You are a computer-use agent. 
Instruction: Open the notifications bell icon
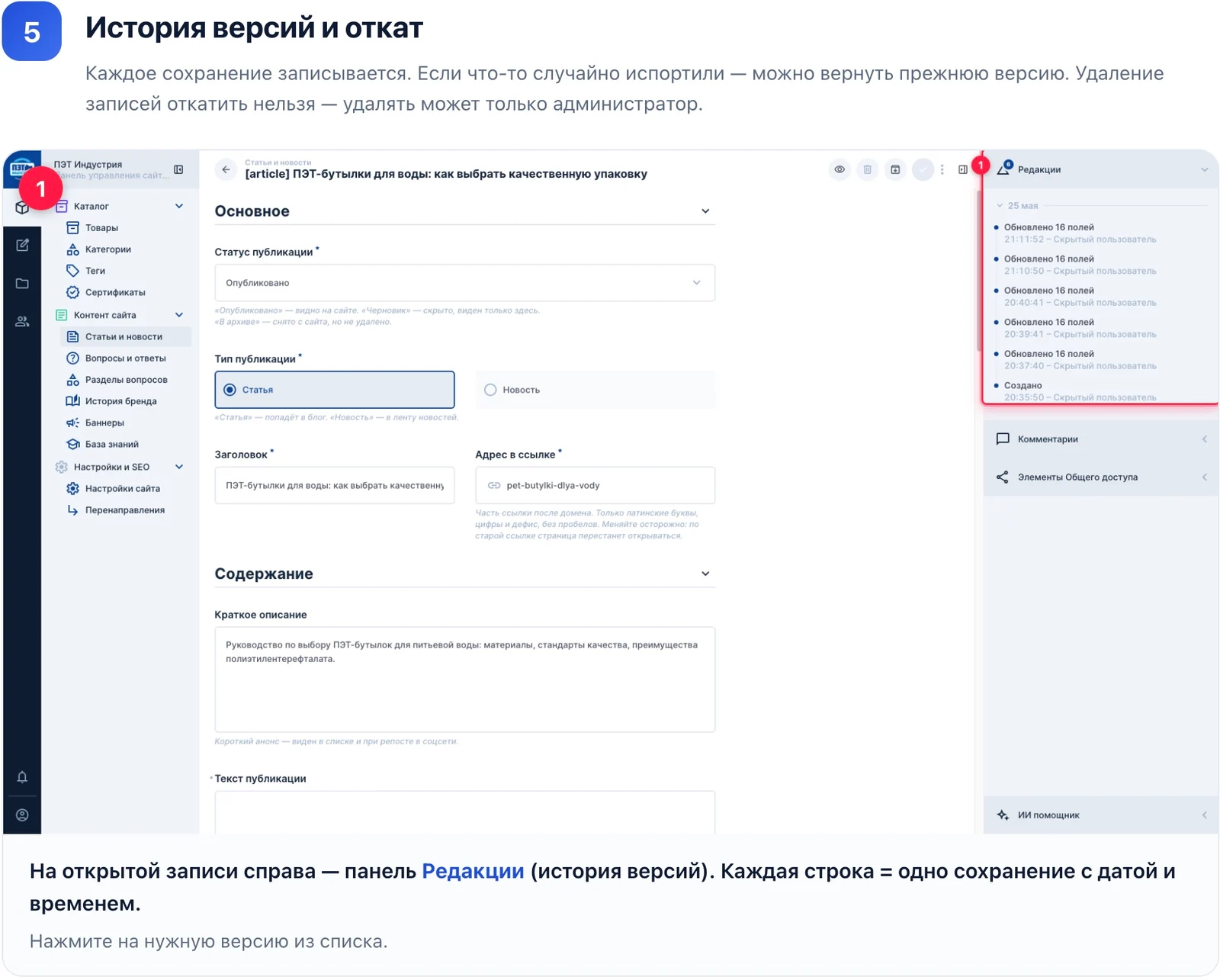[22, 777]
